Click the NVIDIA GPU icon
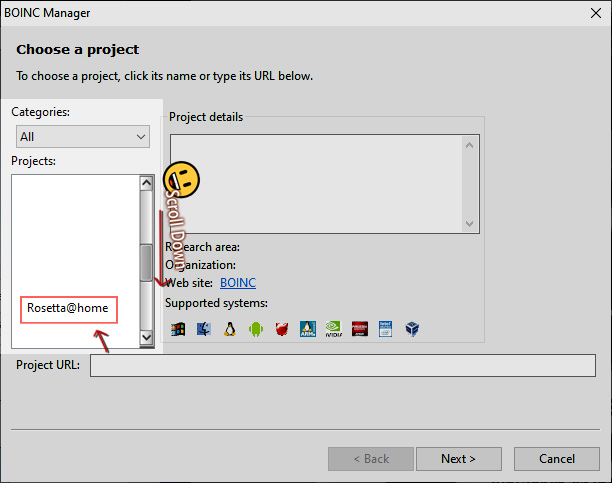This screenshot has height=483, width=612. [334, 329]
